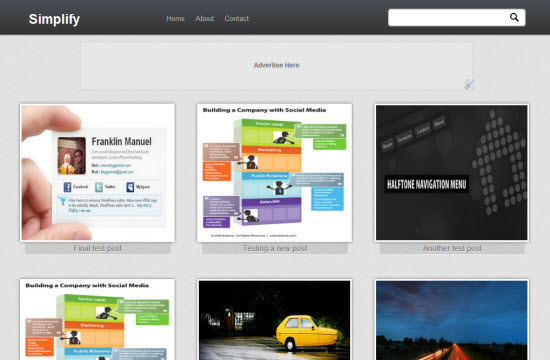
Task: Click the yellow car photo thumbnail
Action: [275, 320]
